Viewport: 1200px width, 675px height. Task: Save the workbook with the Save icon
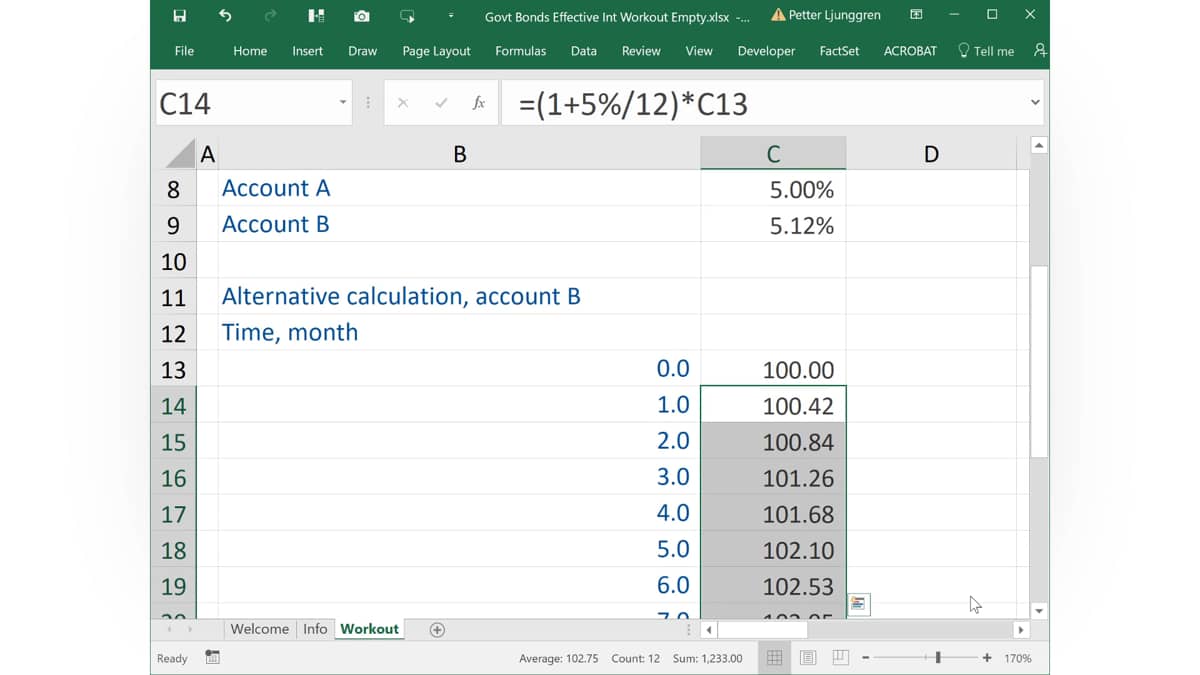(180, 15)
